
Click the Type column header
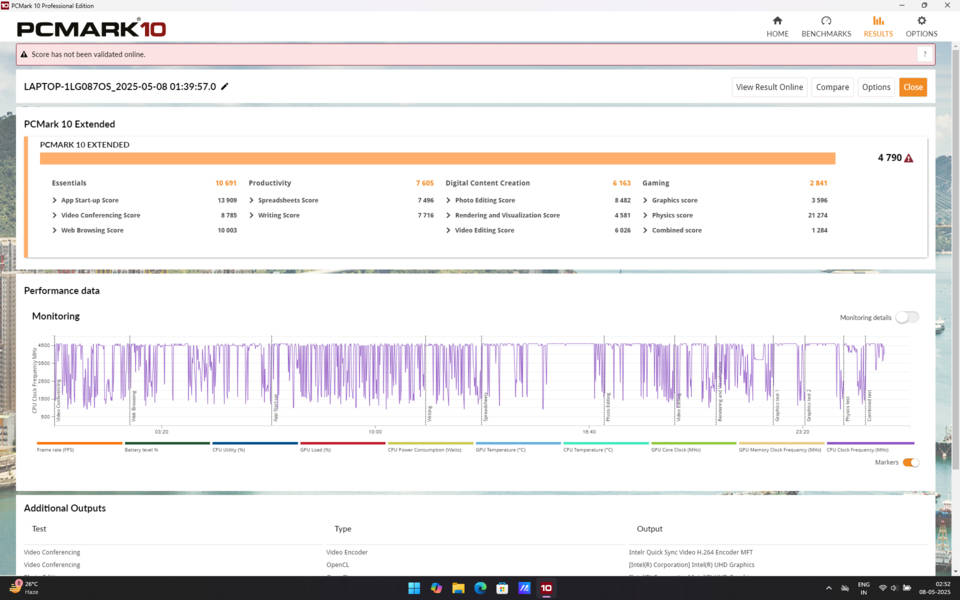tap(343, 528)
